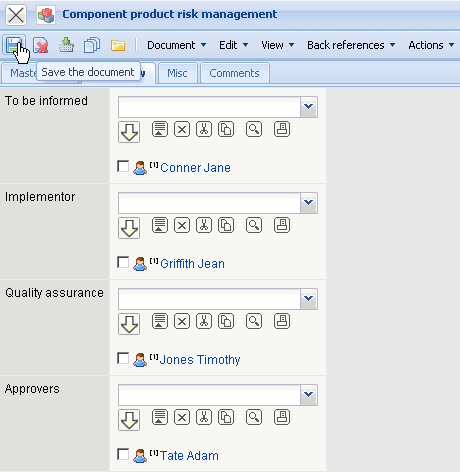Switch to the Comments tab
This screenshot has width=460, height=472.
click(x=234, y=73)
